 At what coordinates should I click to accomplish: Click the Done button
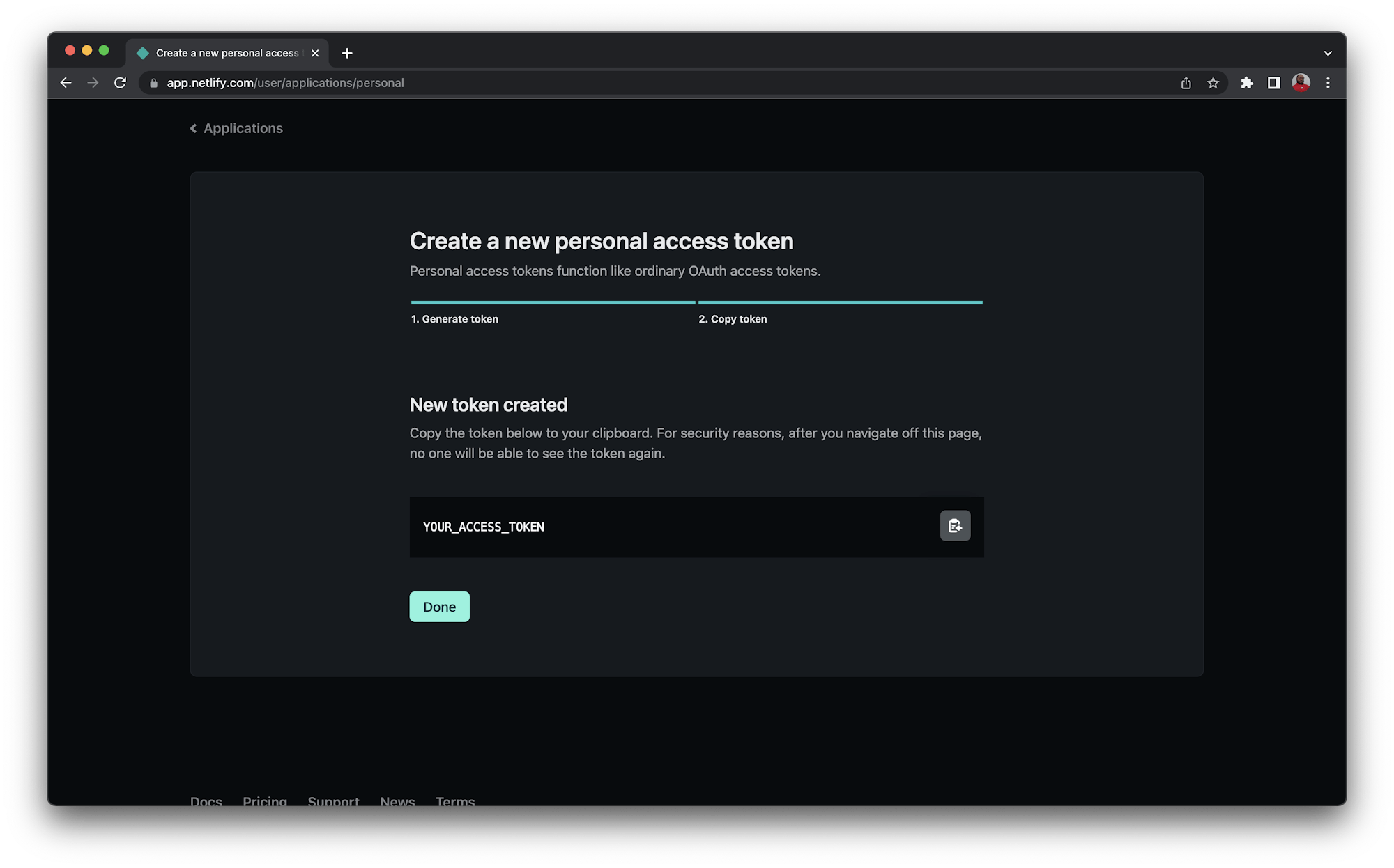[x=439, y=606]
